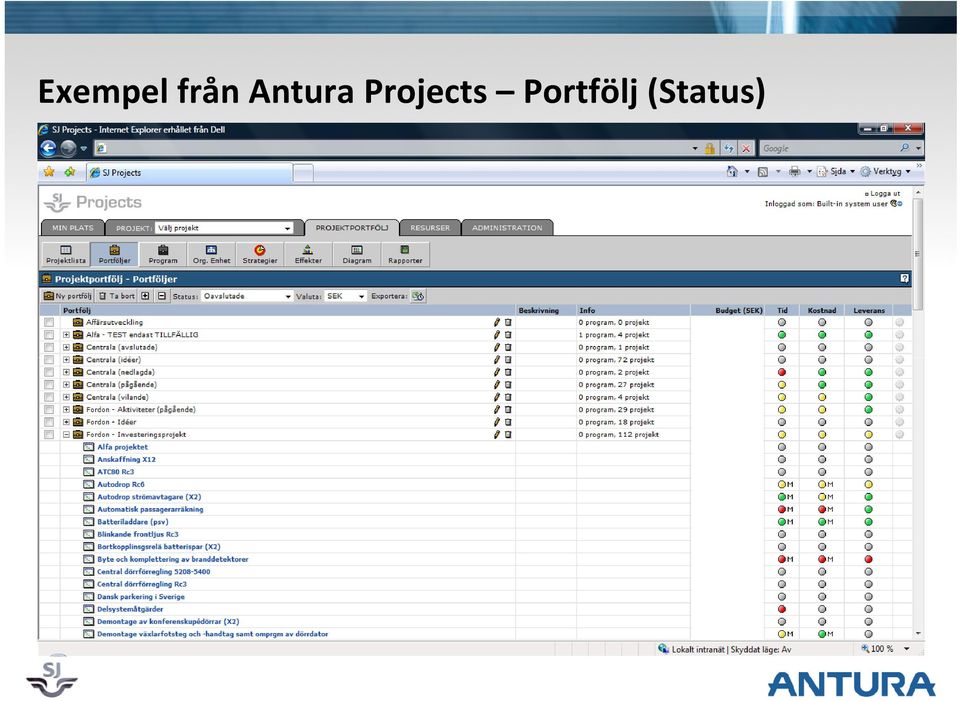960x701 pixels.
Task: Edit the Affärsutveckling portfolio with pencil icon
Action: (x=497, y=322)
